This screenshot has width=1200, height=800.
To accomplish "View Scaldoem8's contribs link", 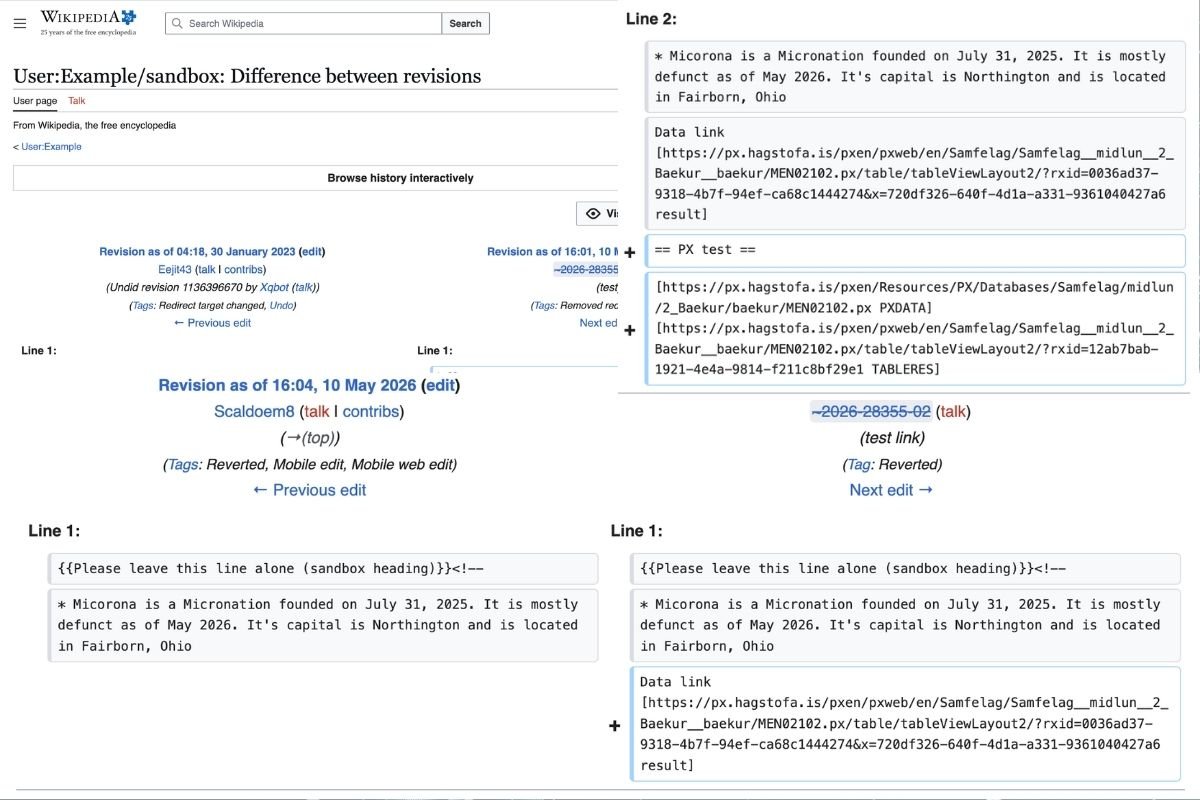I will 370,411.
